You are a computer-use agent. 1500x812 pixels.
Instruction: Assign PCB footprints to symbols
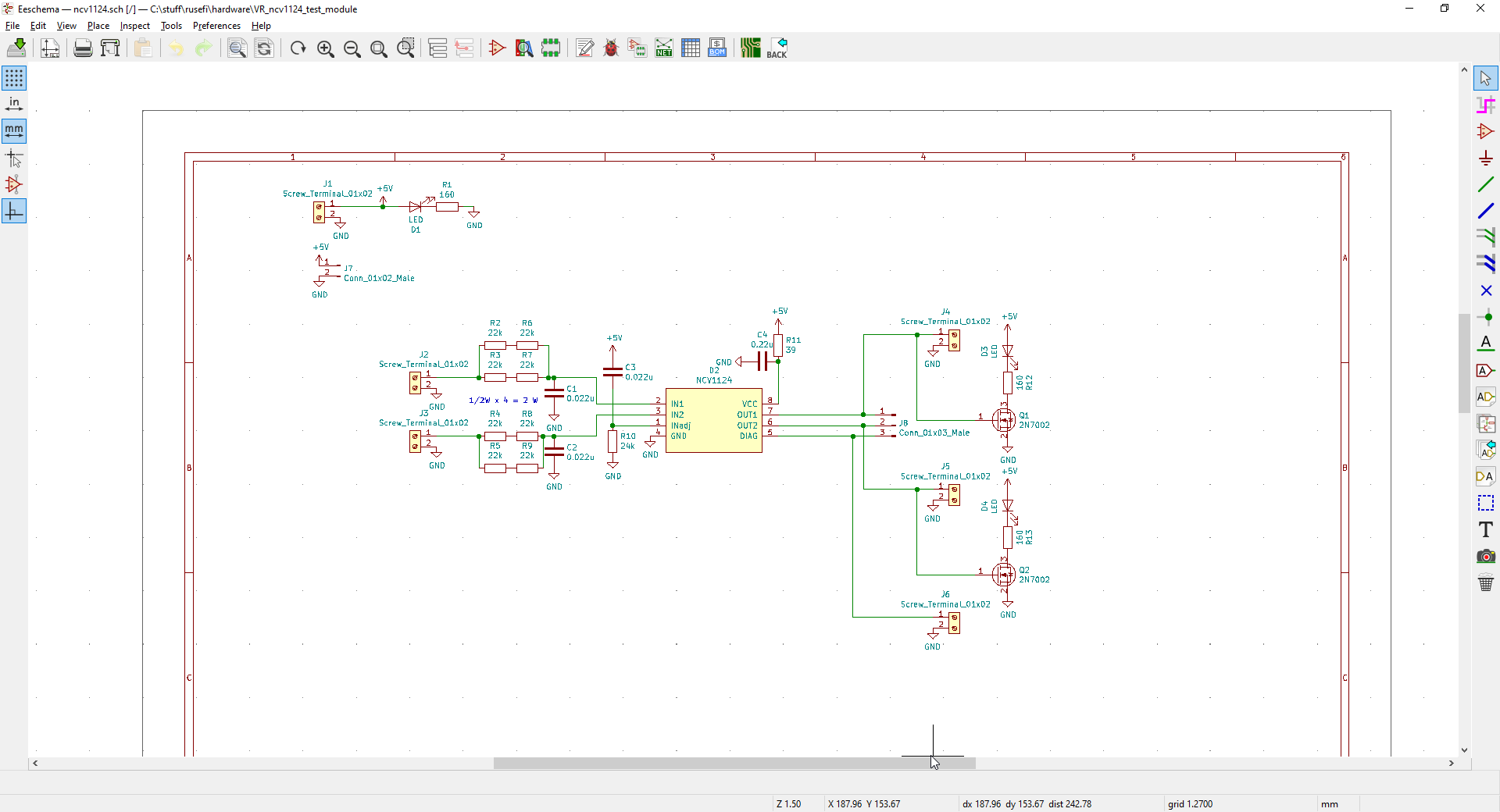tap(637, 48)
